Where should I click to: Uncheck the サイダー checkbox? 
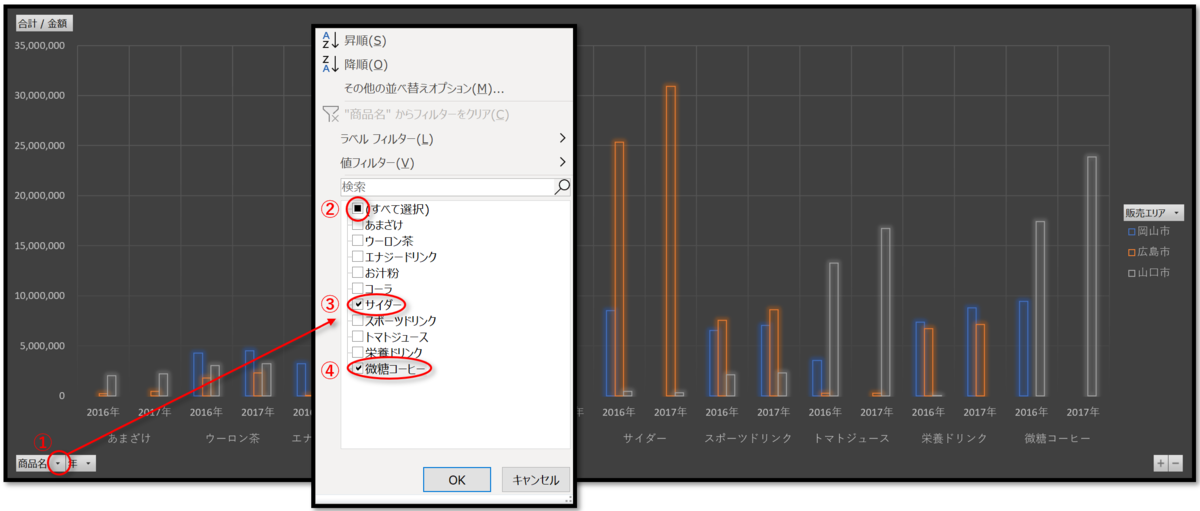358,304
